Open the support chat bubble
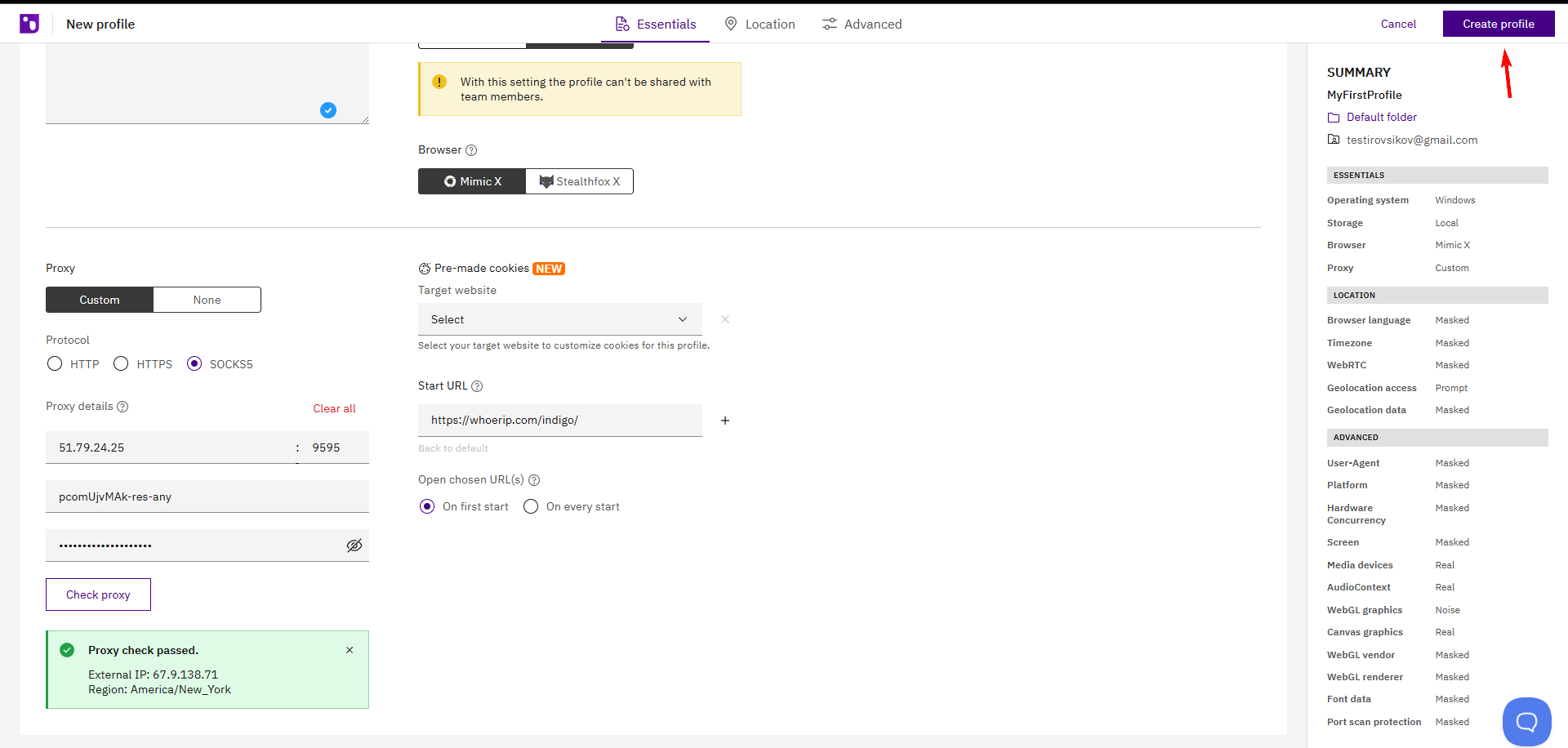 click(x=1526, y=721)
